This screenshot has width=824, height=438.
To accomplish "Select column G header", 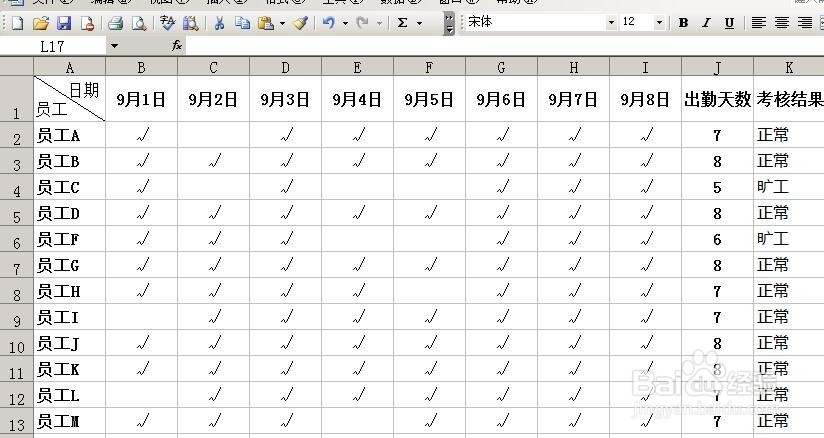I will tap(501, 67).
